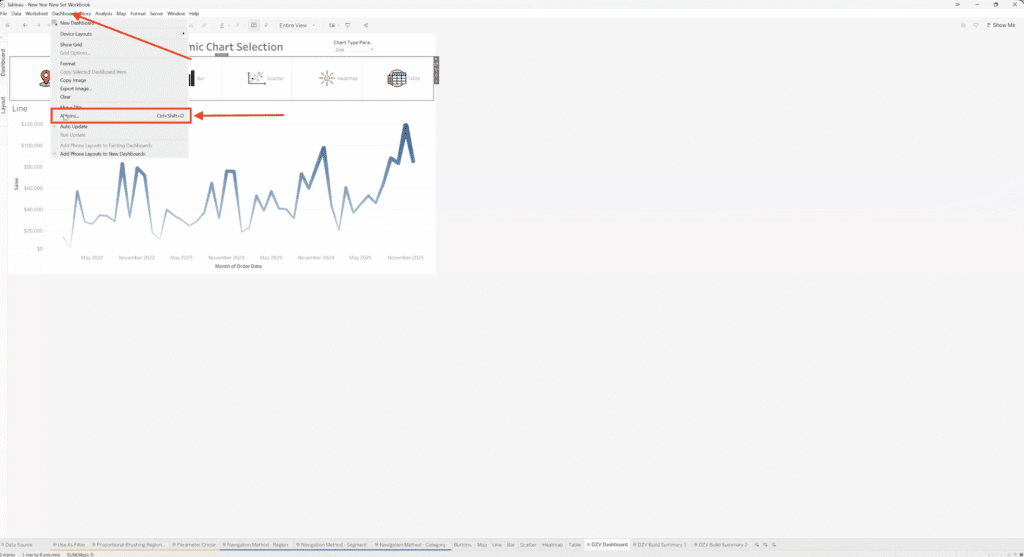
Task: Open the Chart Type parameter dropdown
Action: pos(354,49)
